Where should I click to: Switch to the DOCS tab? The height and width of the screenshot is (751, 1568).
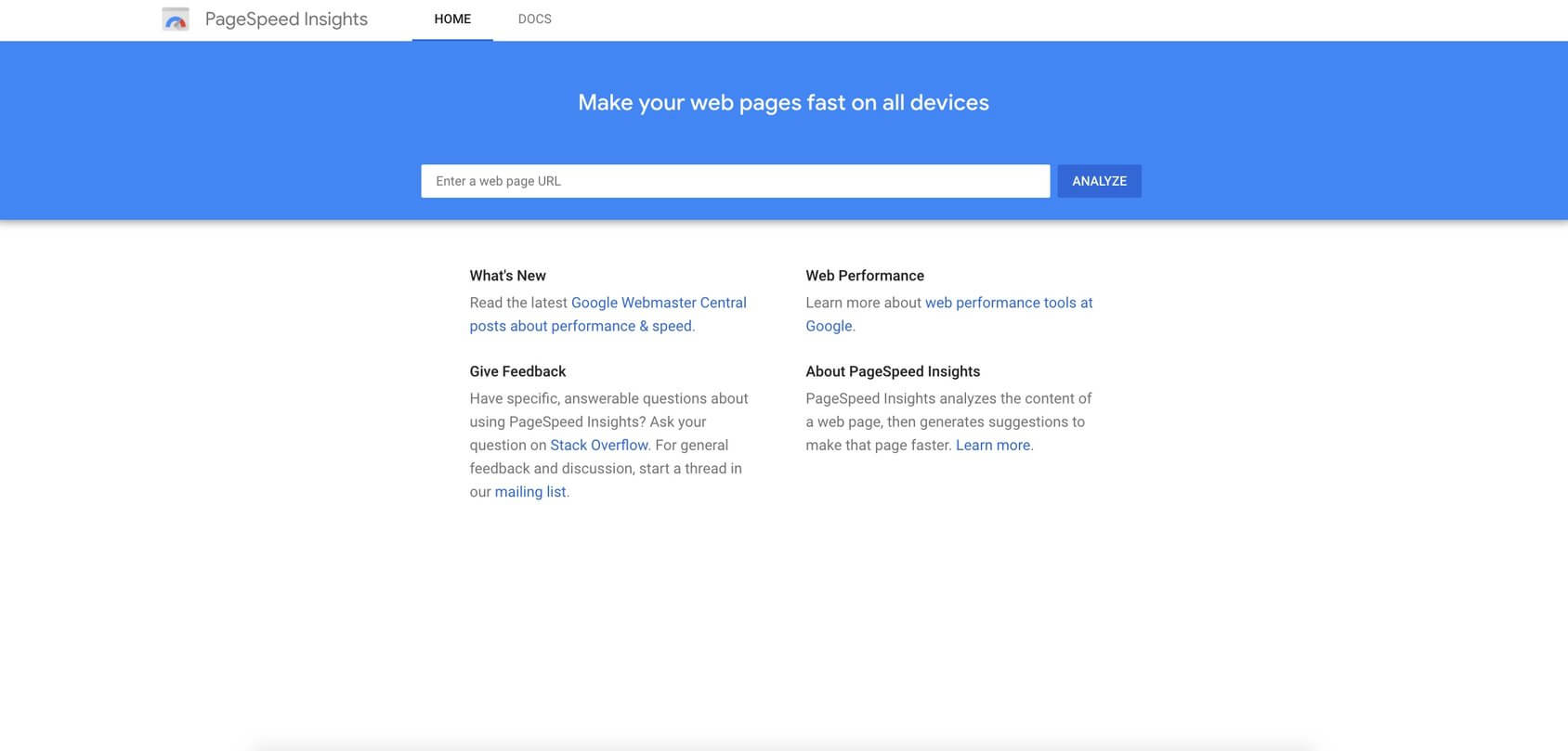535,19
